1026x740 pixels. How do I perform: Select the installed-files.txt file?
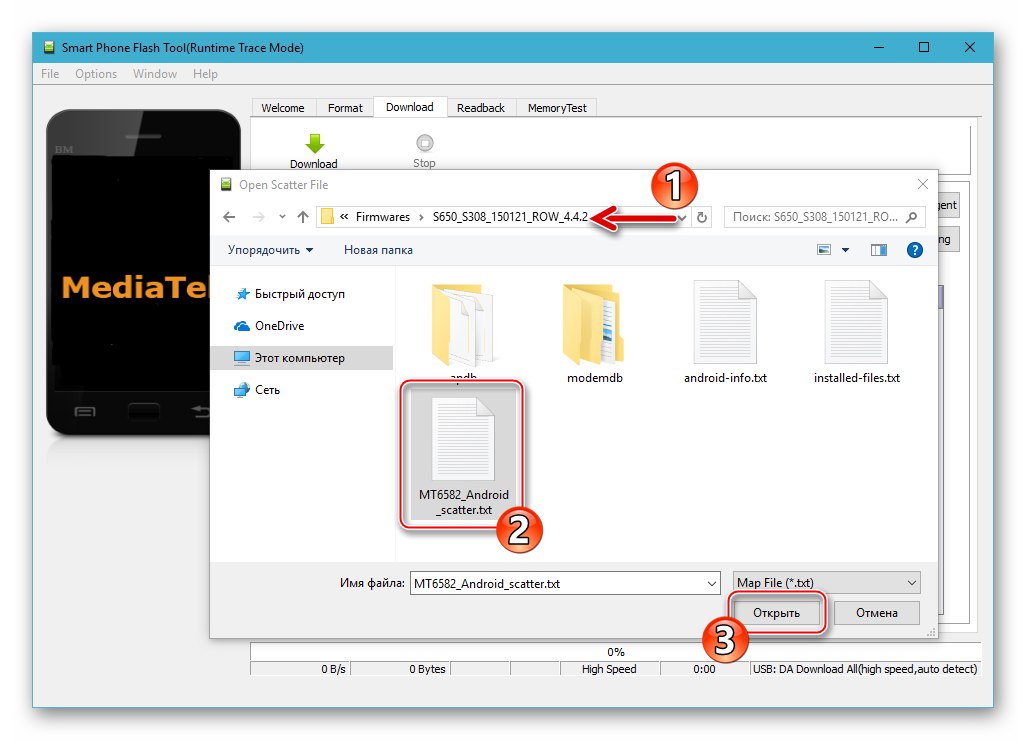(857, 333)
